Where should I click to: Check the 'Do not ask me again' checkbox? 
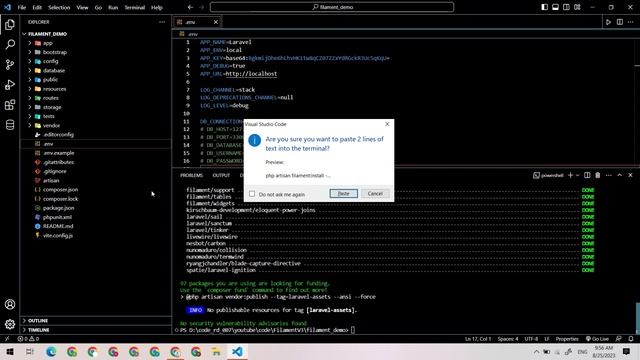[252, 194]
